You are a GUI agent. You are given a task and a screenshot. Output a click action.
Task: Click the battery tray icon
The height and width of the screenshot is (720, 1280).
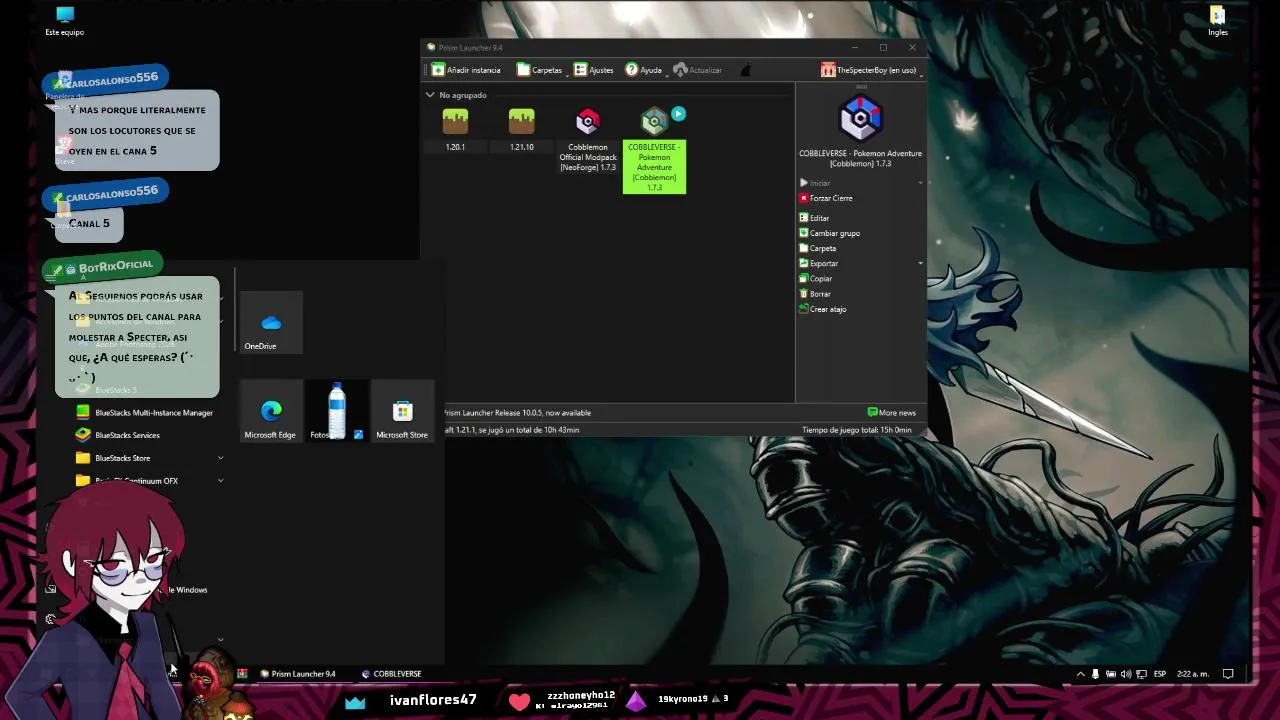[x=1110, y=674]
